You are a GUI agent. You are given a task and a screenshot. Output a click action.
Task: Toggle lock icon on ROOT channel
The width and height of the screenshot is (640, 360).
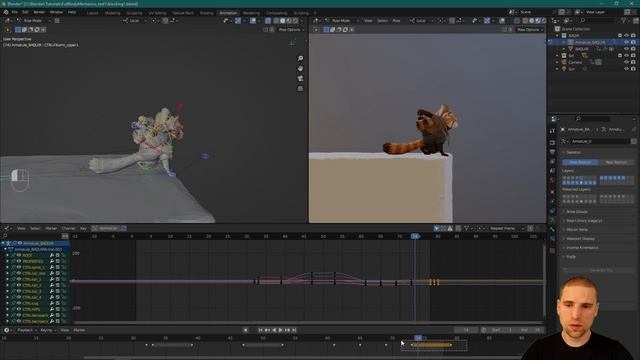tap(64, 256)
